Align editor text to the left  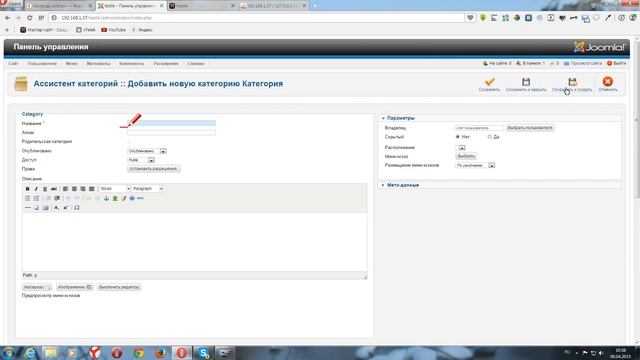click(65, 189)
